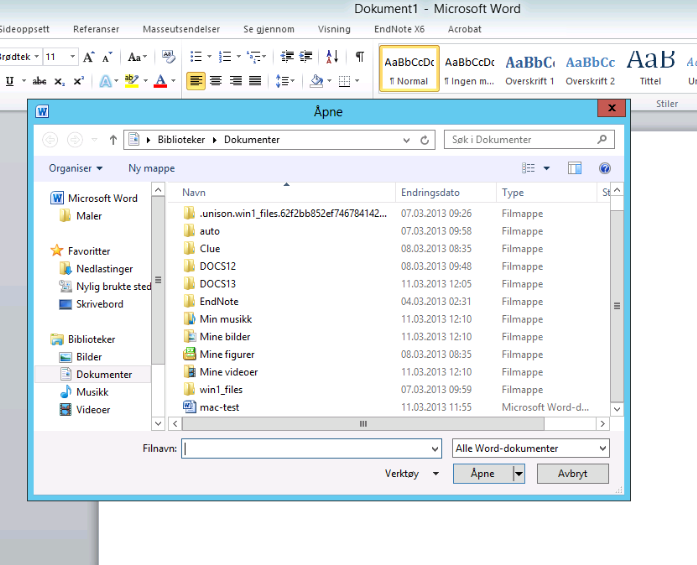Toggle subscript formatting
Image resolution: width=697 pixels, height=565 pixels.
point(60,81)
